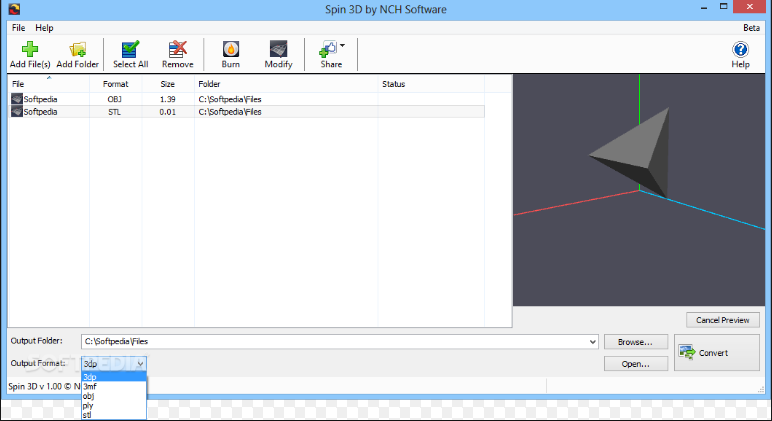Expand the Output Folder dropdown arrow
This screenshot has width=772, height=421.
tap(593, 342)
